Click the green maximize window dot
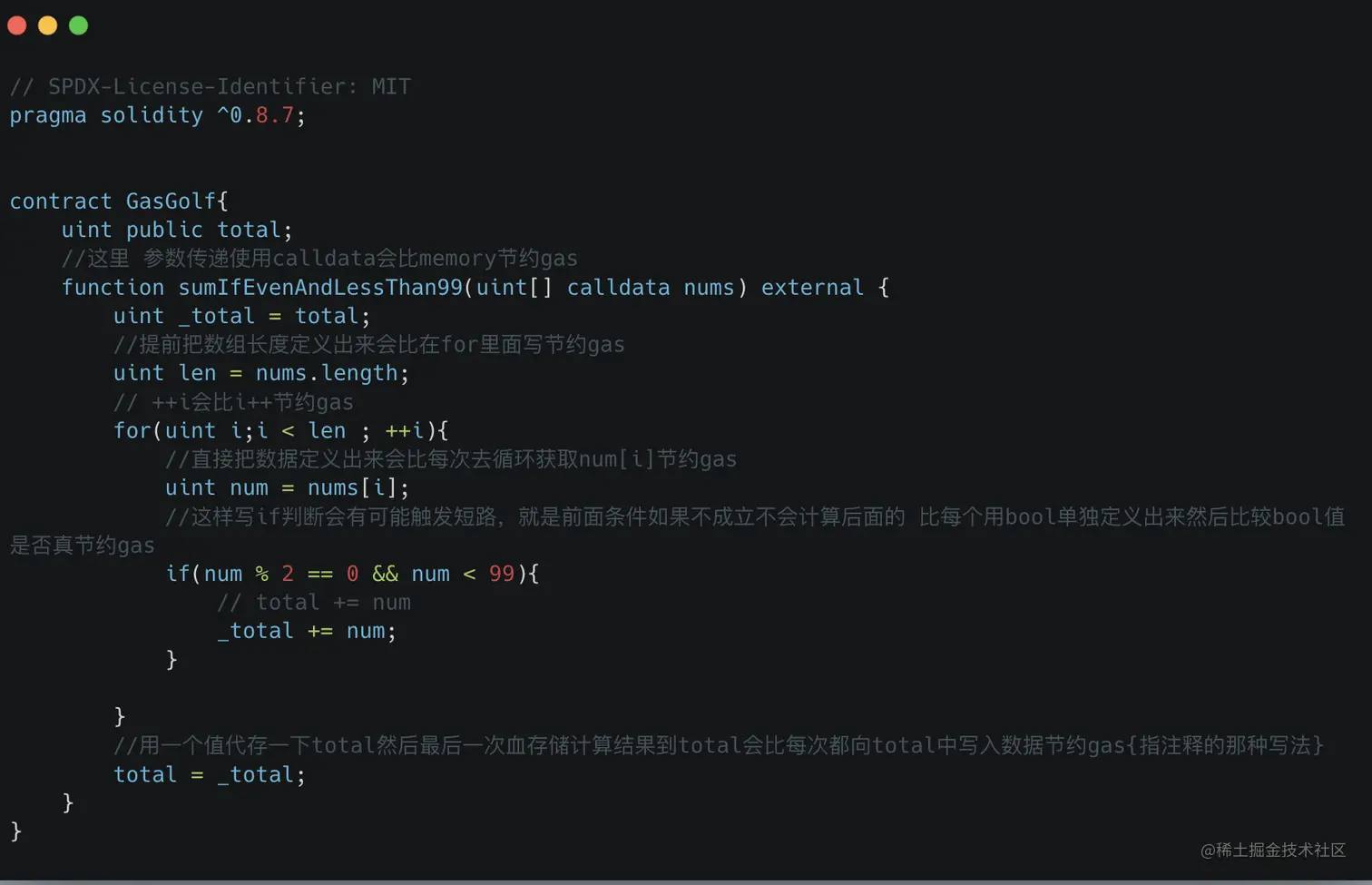This screenshot has height=885, width=1372. (79, 25)
